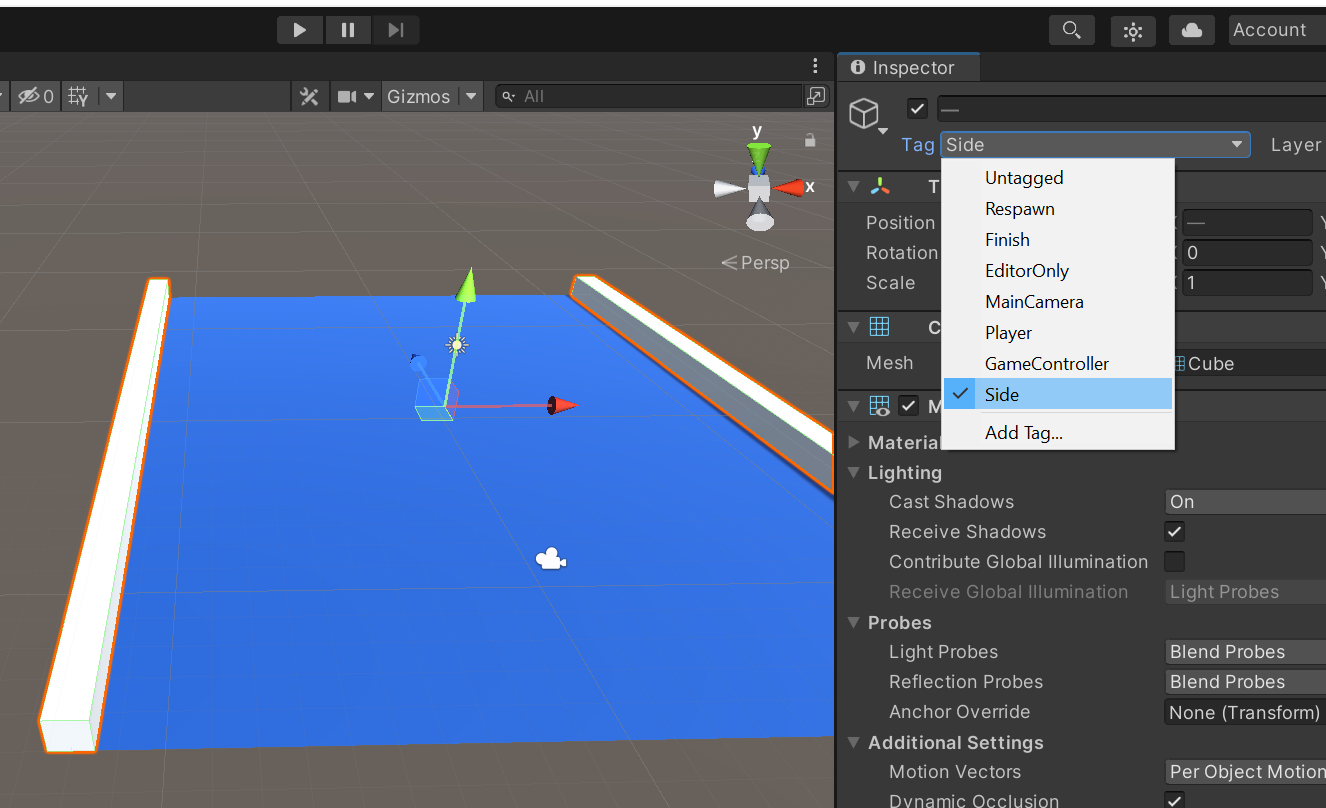
Task: Choose MainCamera from the tag list
Action: [1058, 302]
